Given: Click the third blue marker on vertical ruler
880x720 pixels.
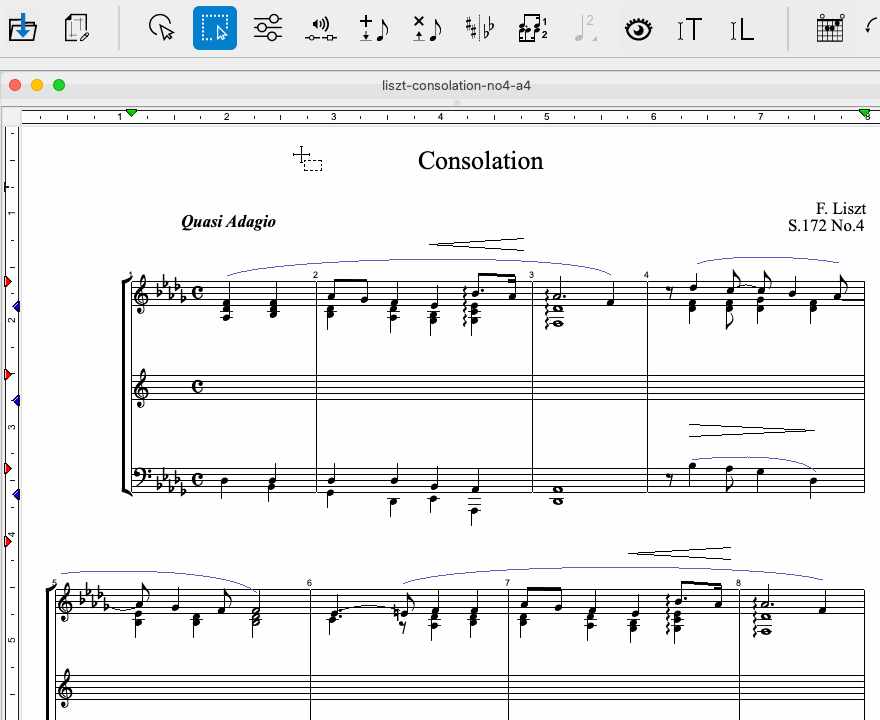Looking at the screenshot, I should coord(16,494).
